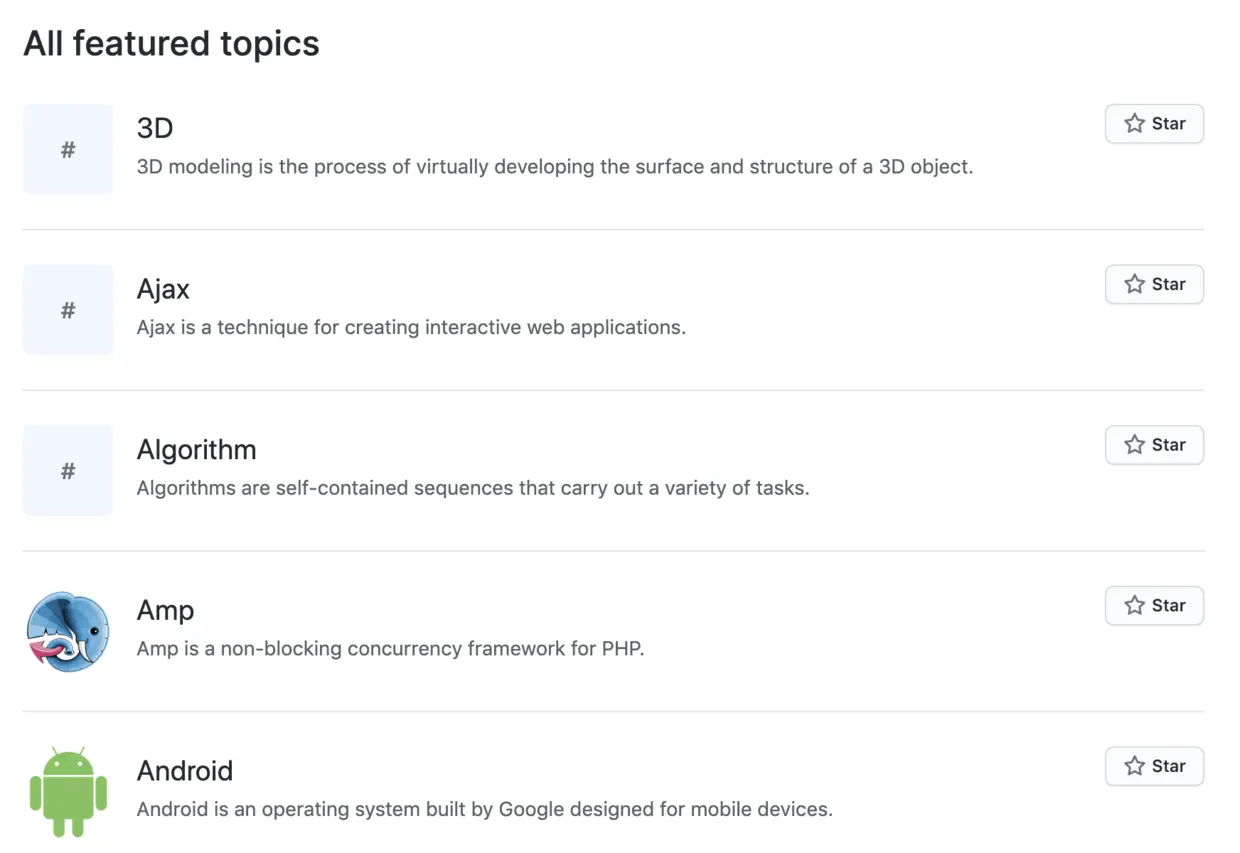Click the Android operating system description

pyautogui.click(x=484, y=809)
